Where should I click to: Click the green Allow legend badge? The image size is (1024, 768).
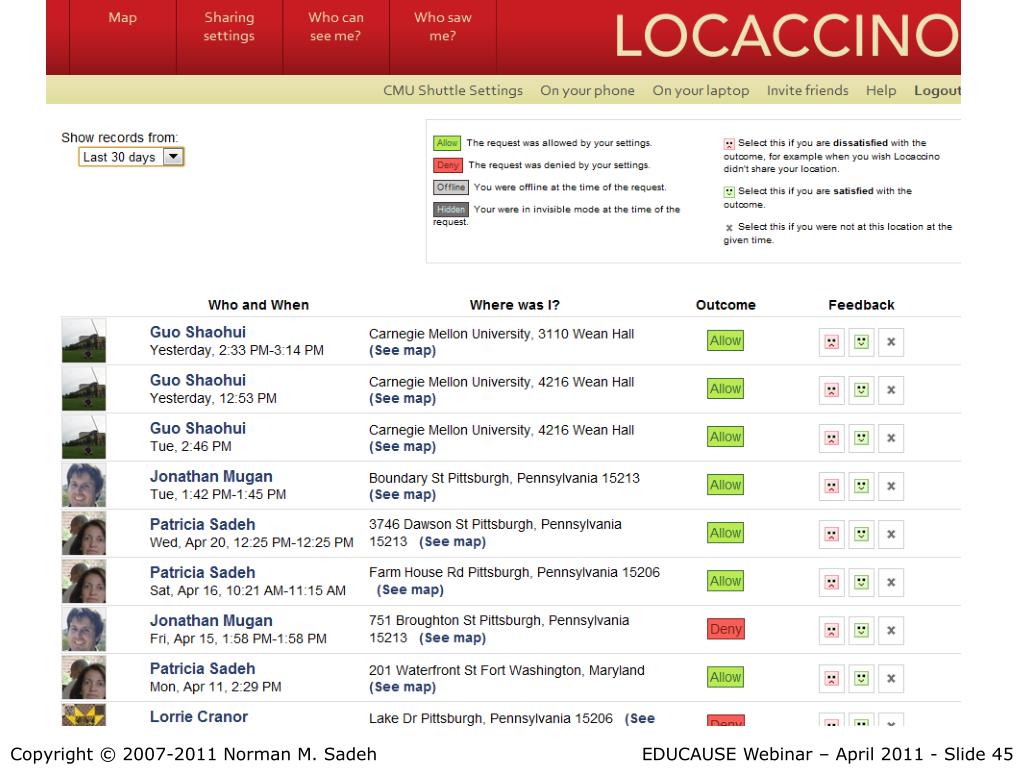[x=447, y=143]
